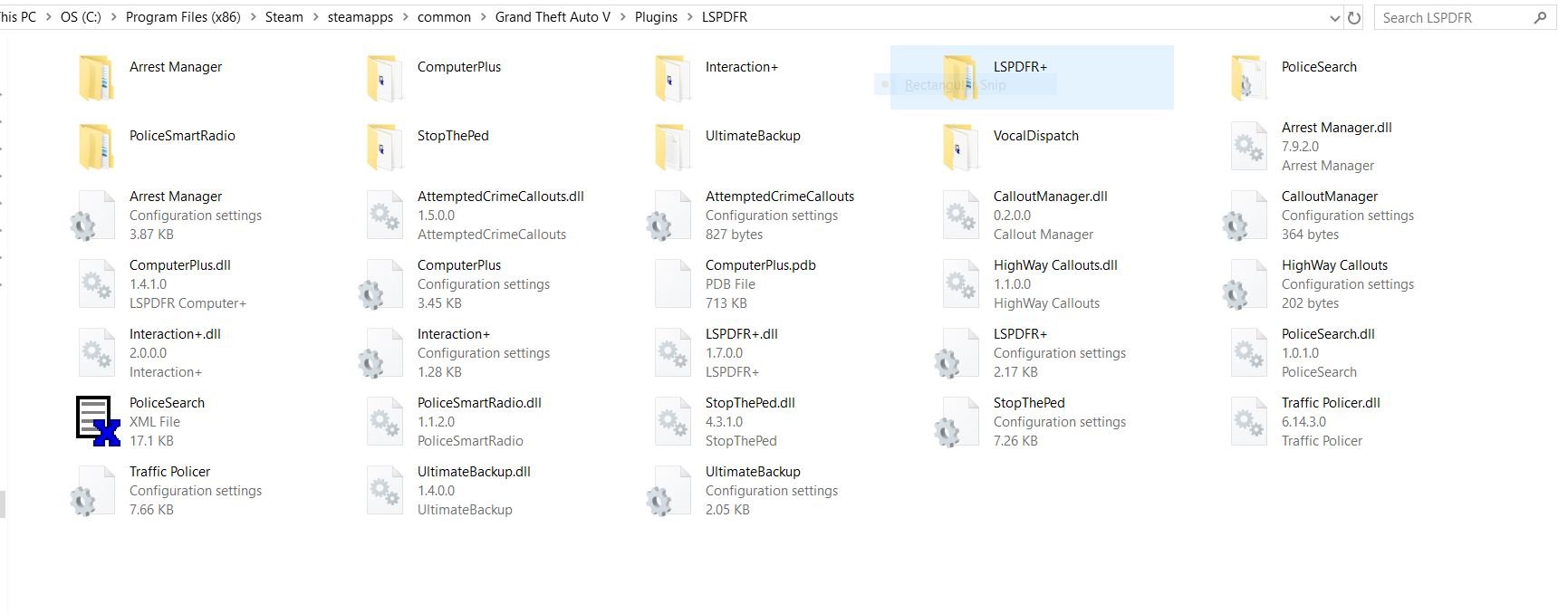Viewport: 1568px width, 614px height.
Task: Navigate to Grand Theft Auto V breadcrumb
Action: pyautogui.click(x=553, y=17)
